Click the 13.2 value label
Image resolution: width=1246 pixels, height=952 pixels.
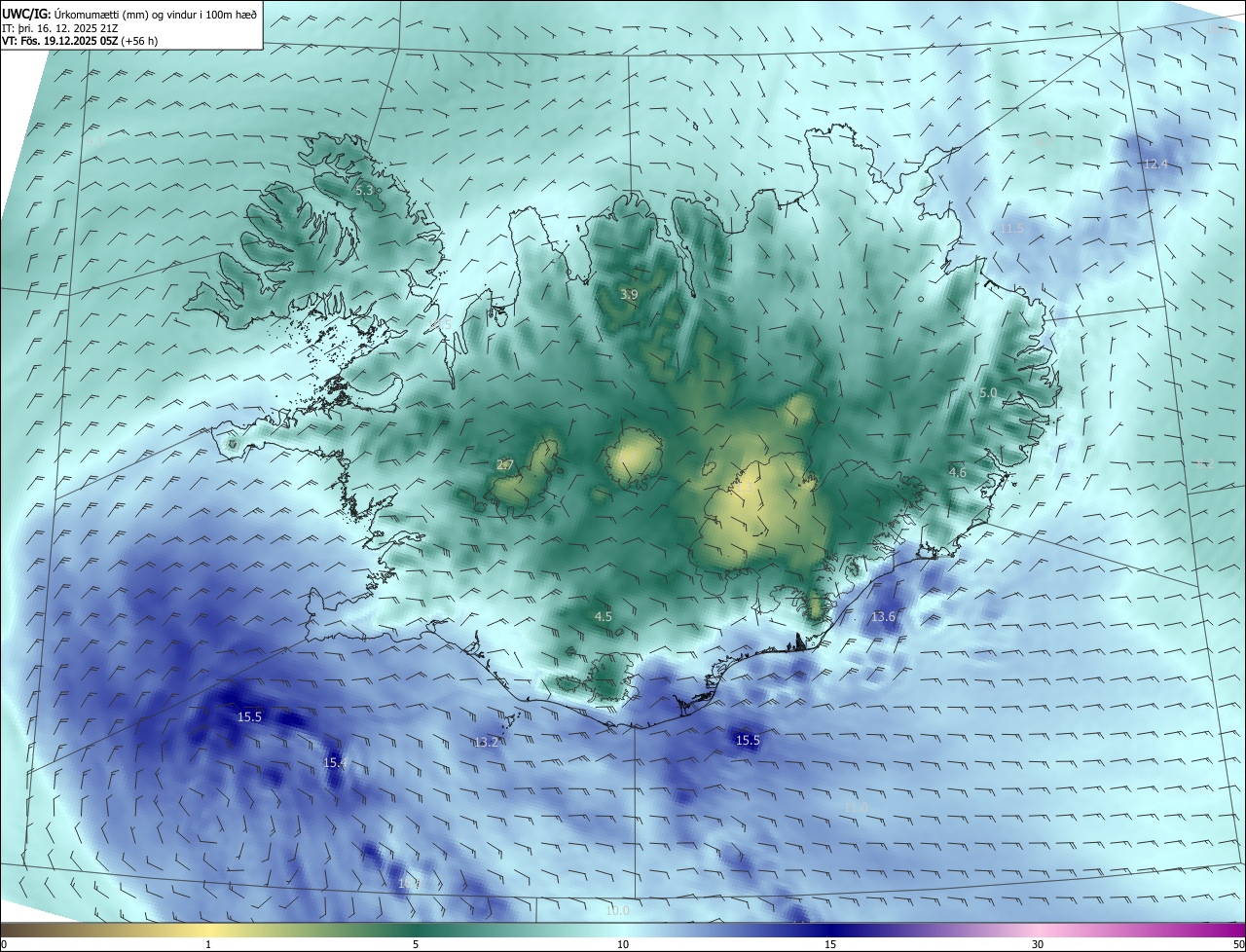tap(486, 742)
